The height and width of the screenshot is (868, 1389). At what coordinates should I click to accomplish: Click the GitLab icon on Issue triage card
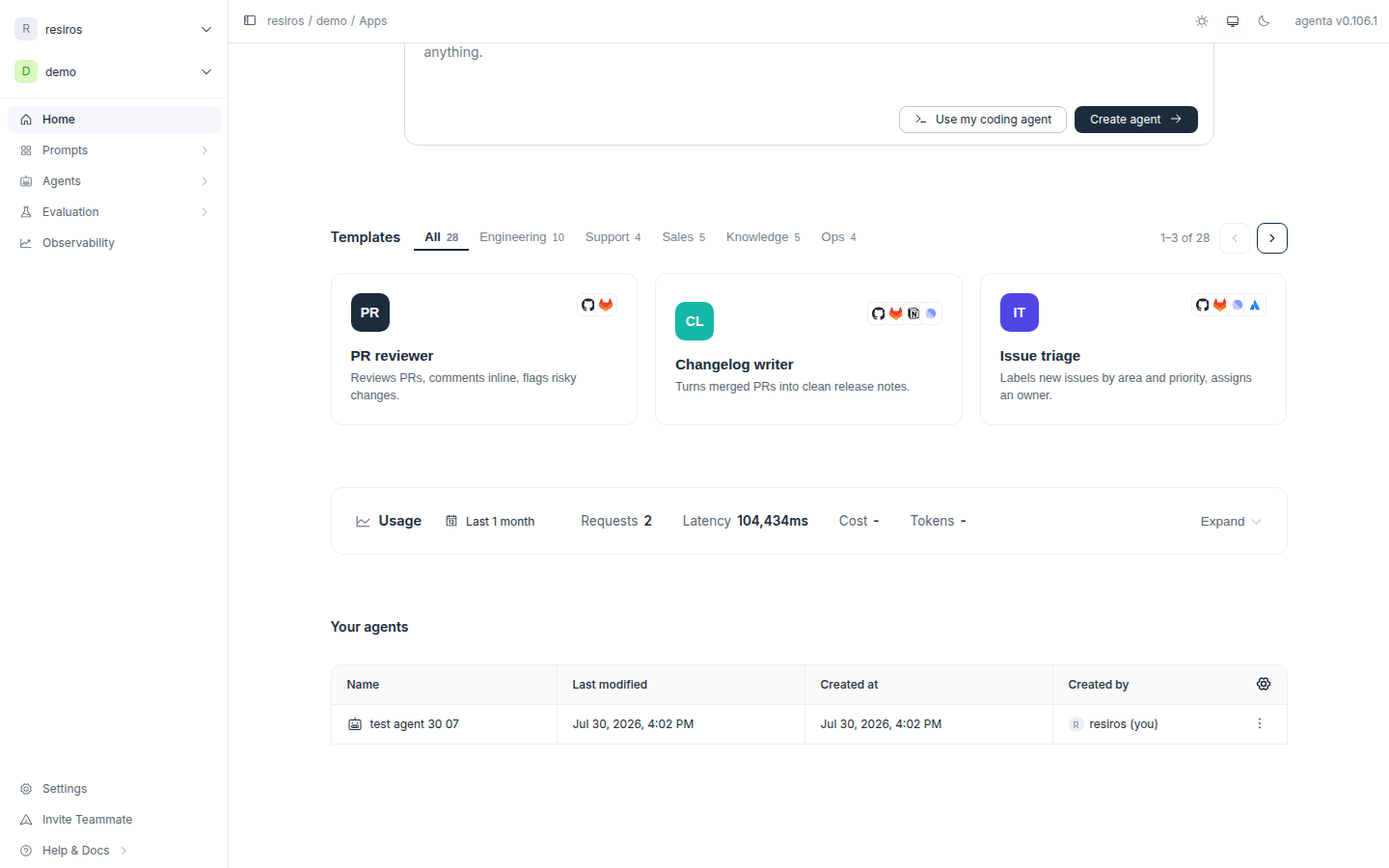coord(1220,305)
